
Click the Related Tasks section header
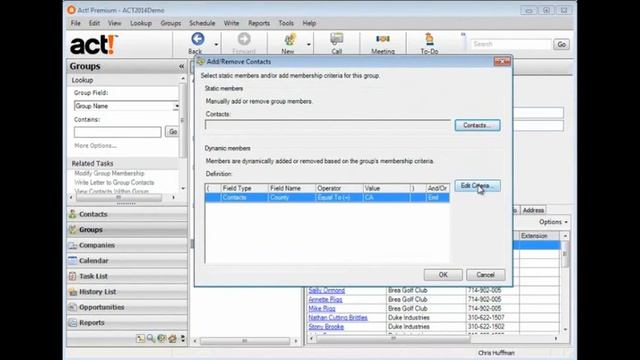[123, 163]
